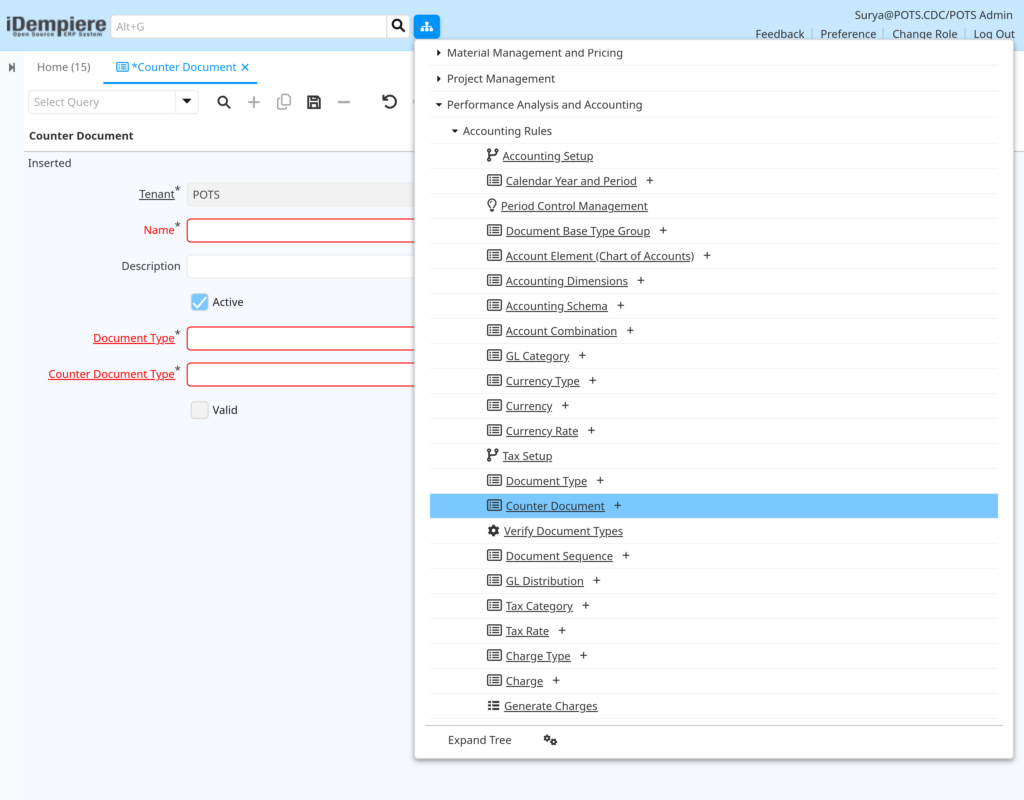Click the plus icon next to Accounting Schema
Image resolution: width=1024 pixels, height=800 pixels.
click(x=620, y=306)
